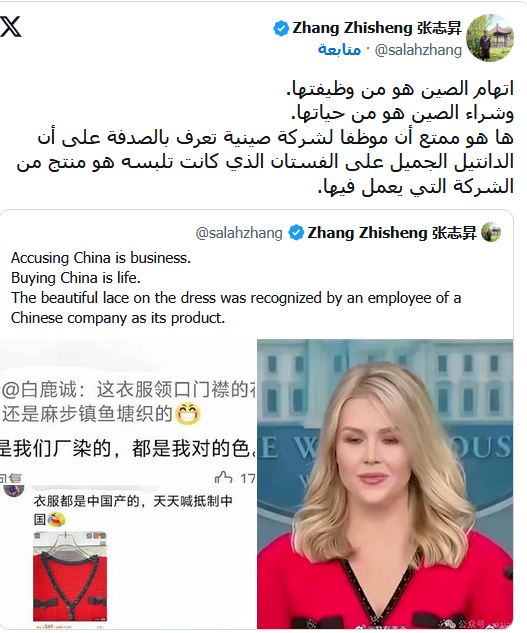
Task: Click the laughing emoji after 国
Action: pos(56,519)
